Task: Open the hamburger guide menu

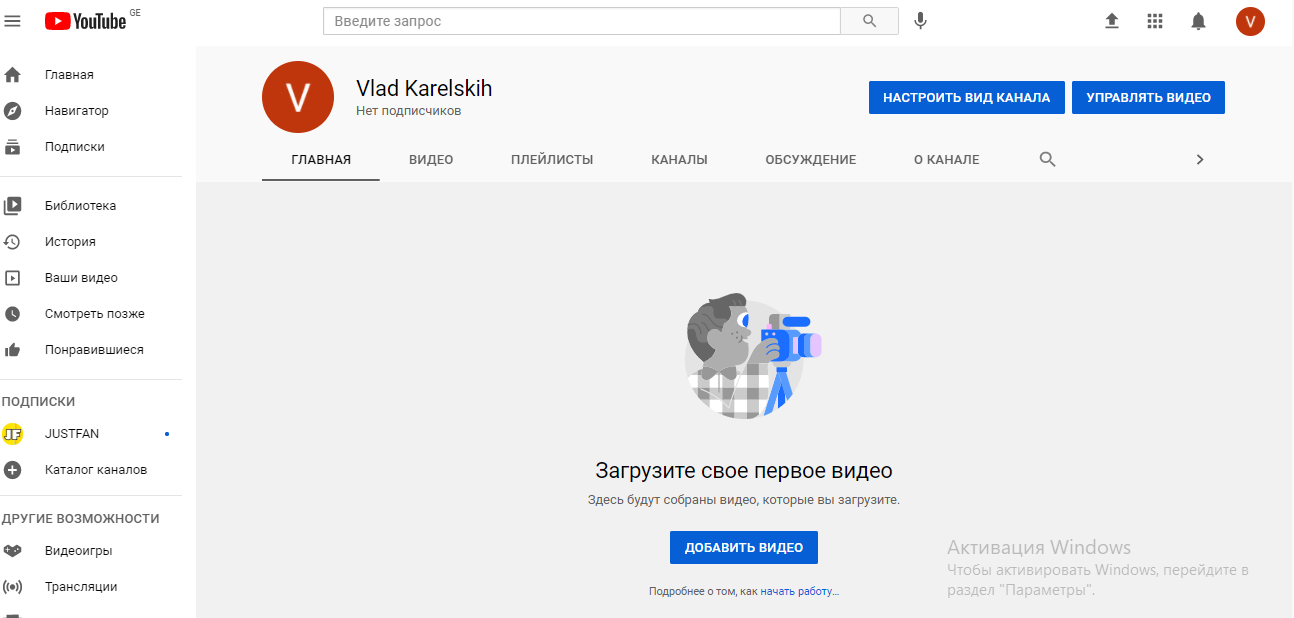Action: pos(13,21)
